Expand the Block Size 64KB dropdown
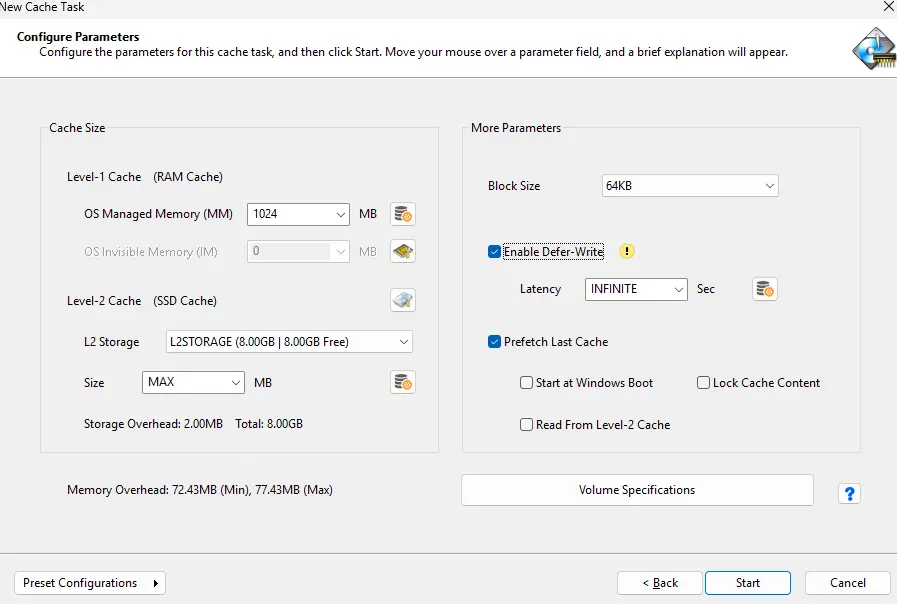Viewport: 897px width, 604px height. pyautogui.click(x=690, y=186)
